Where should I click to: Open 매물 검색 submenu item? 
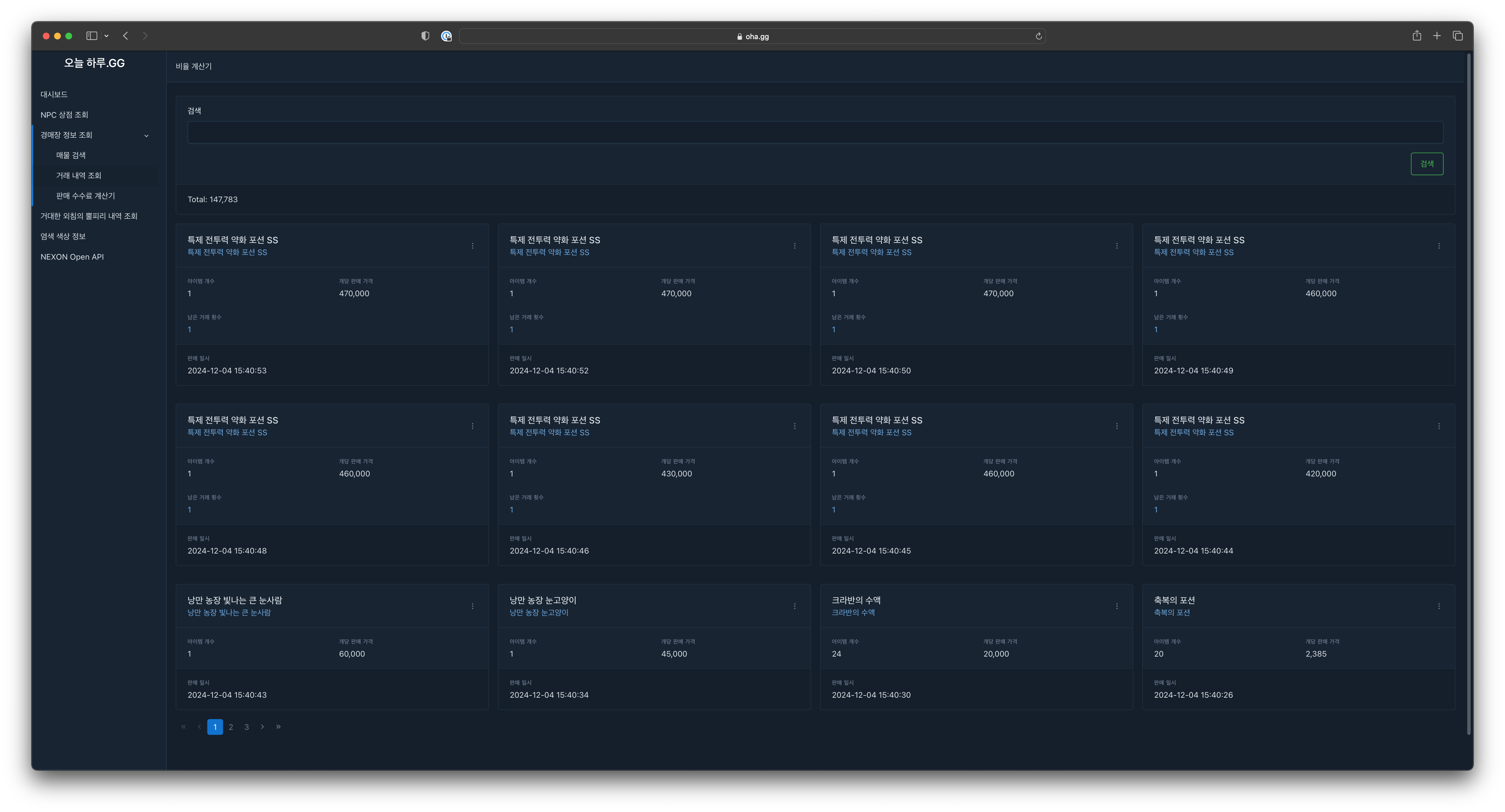coord(71,155)
